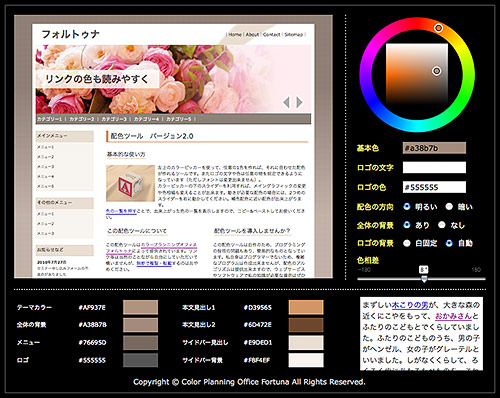The image size is (500, 398).
Task: Click the テーマカラー swatch #AF937E
Action: click(x=140, y=307)
